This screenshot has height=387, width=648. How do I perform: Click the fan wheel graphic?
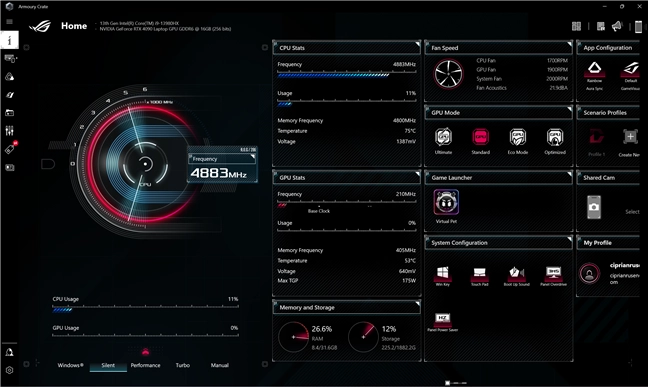click(448, 74)
